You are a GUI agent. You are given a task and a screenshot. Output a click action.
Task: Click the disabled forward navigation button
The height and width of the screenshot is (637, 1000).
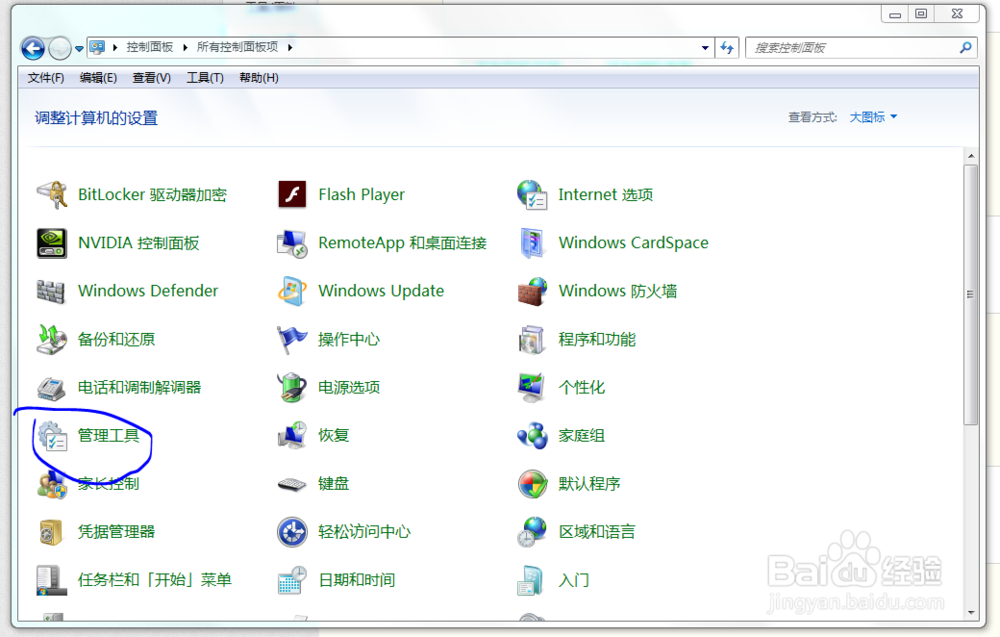click(59, 48)
